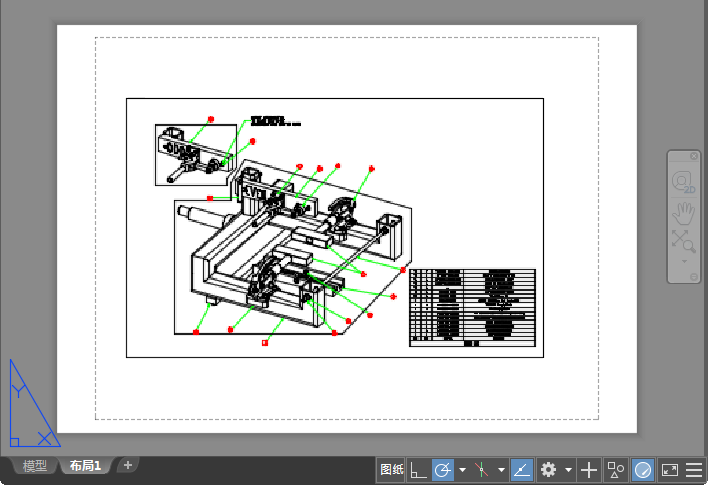Open 2D SteeringWheel in navigation bar
708x485 pixels.
tap(684, 182)
